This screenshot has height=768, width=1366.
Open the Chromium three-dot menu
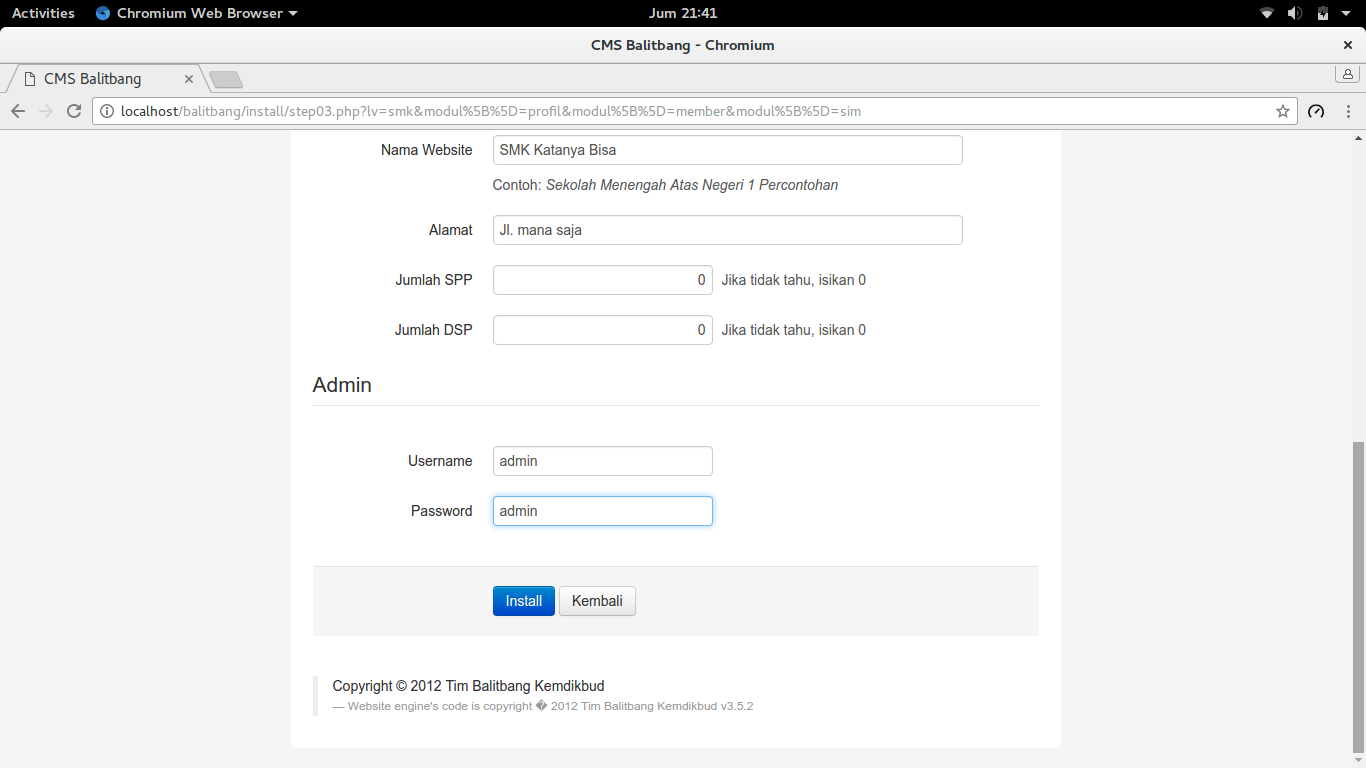point(1348,111)
